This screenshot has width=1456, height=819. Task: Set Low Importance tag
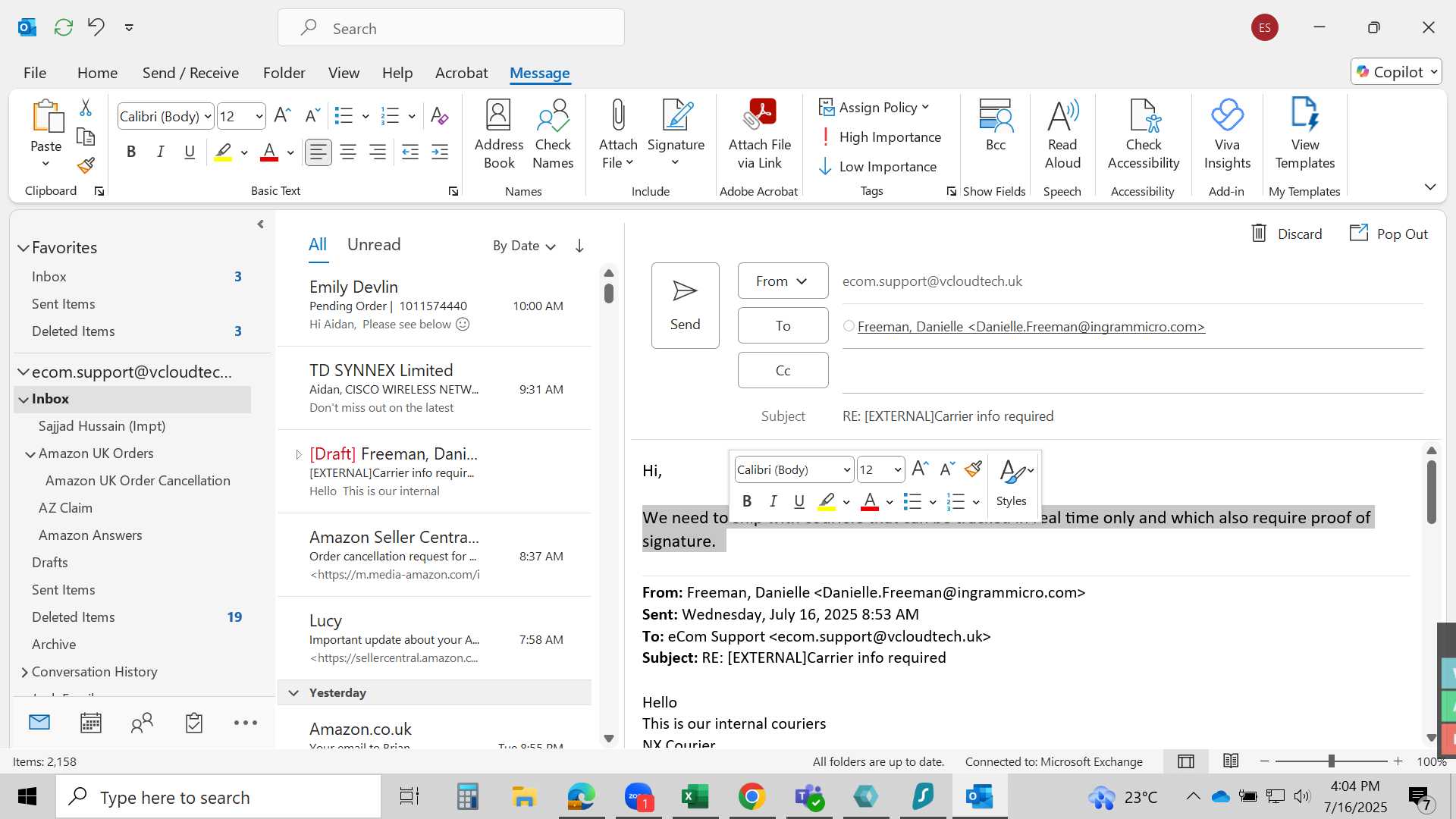pyautogui.click(x=878, y=167)
